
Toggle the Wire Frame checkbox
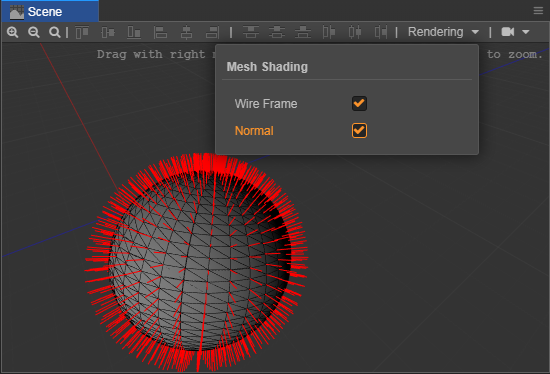click(359, 103)
